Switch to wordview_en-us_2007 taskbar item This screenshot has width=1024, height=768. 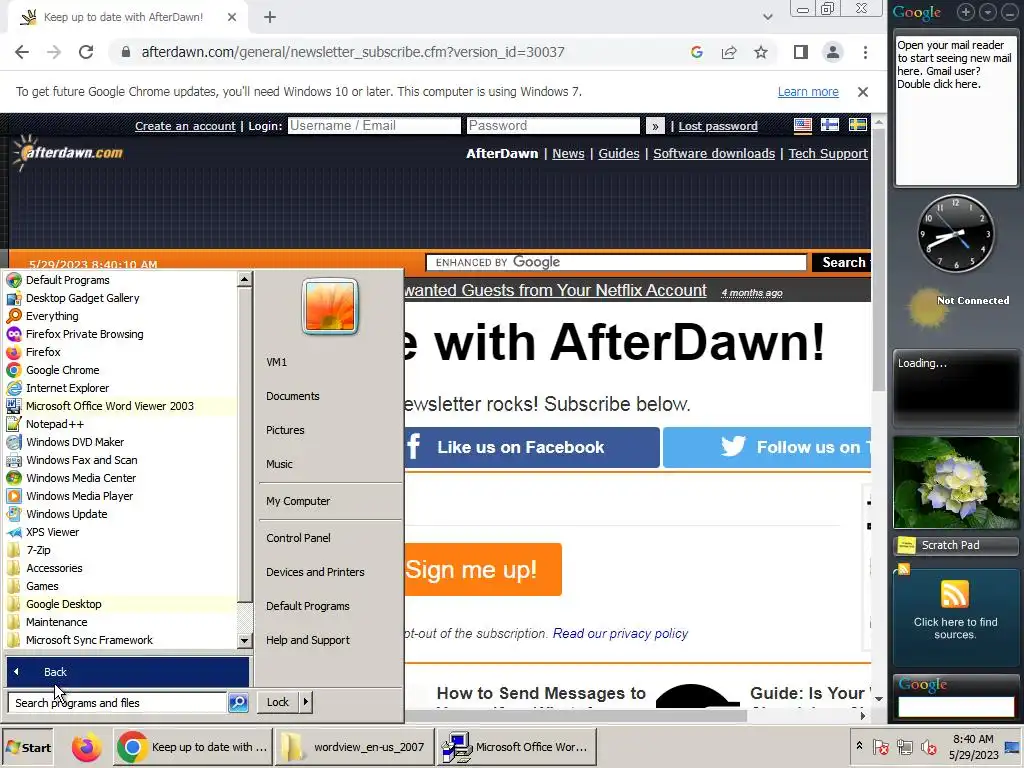pos(355,747)
